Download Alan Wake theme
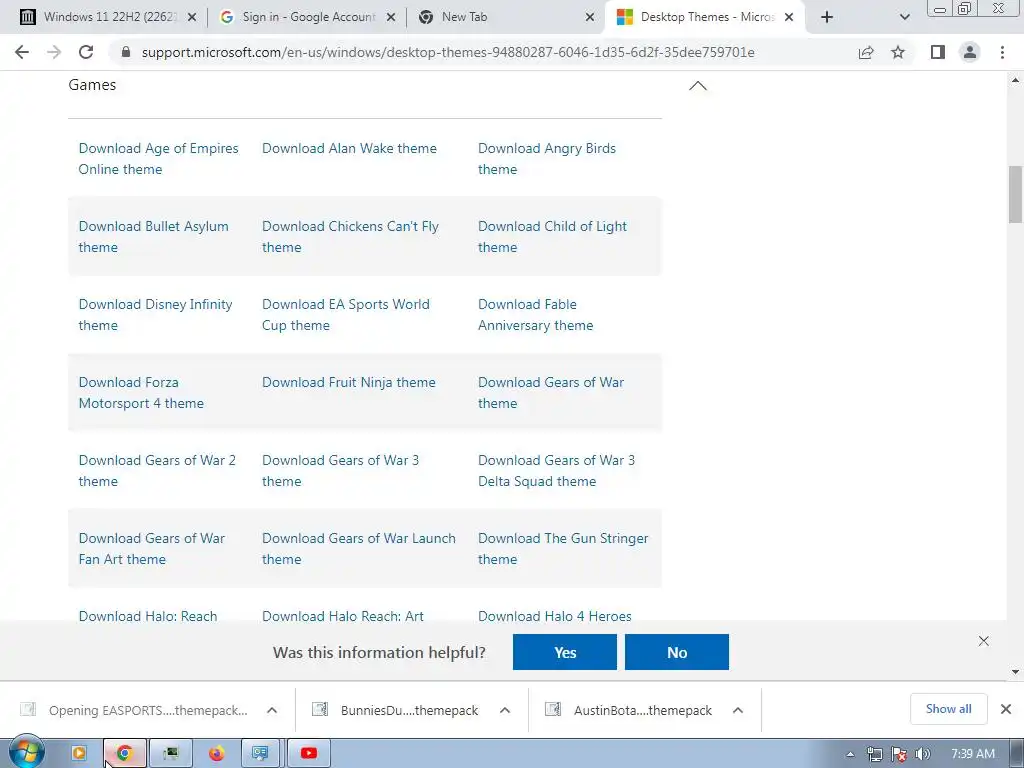Screen dimensions: 1024x768 point(349,148)
